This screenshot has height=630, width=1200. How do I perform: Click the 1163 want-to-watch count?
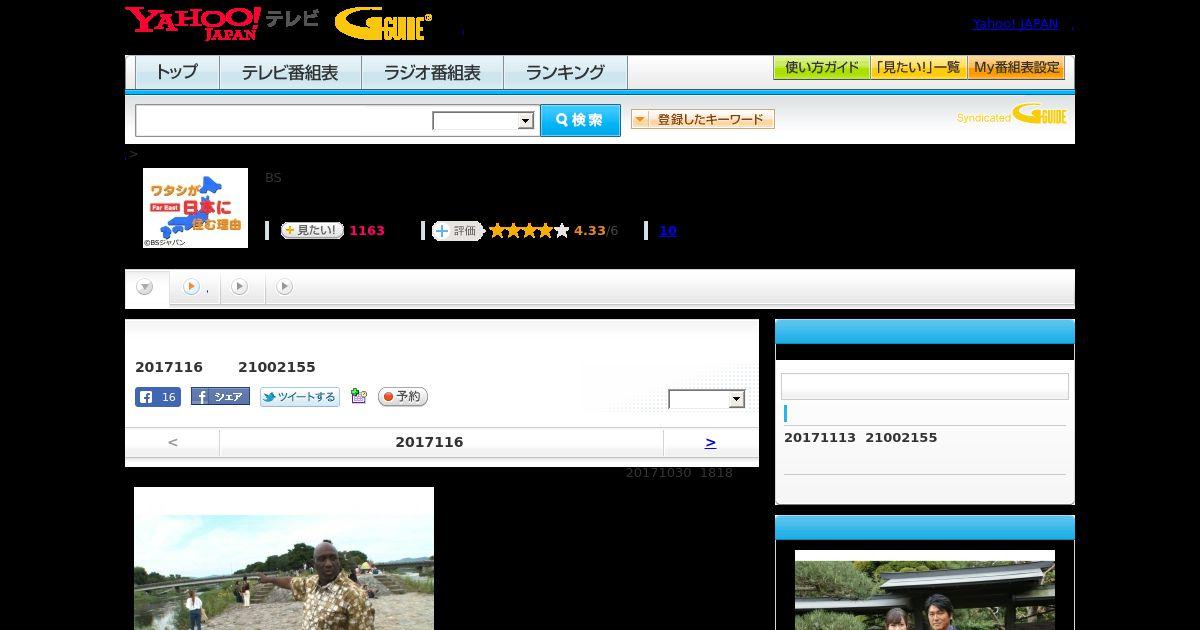click(367, 231)
